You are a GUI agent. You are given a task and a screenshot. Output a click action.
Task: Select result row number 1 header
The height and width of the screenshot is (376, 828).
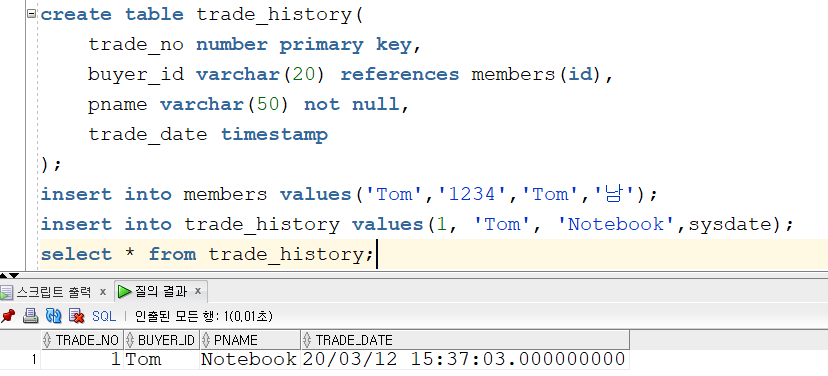pyautogui.click(x=20, y=360)
